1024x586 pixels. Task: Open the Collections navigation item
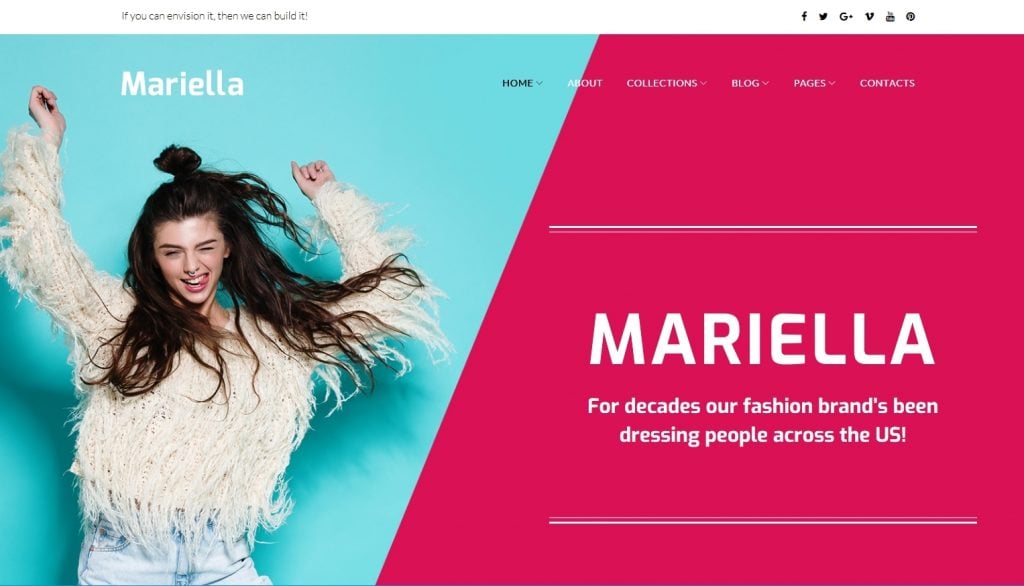point(662,83)
